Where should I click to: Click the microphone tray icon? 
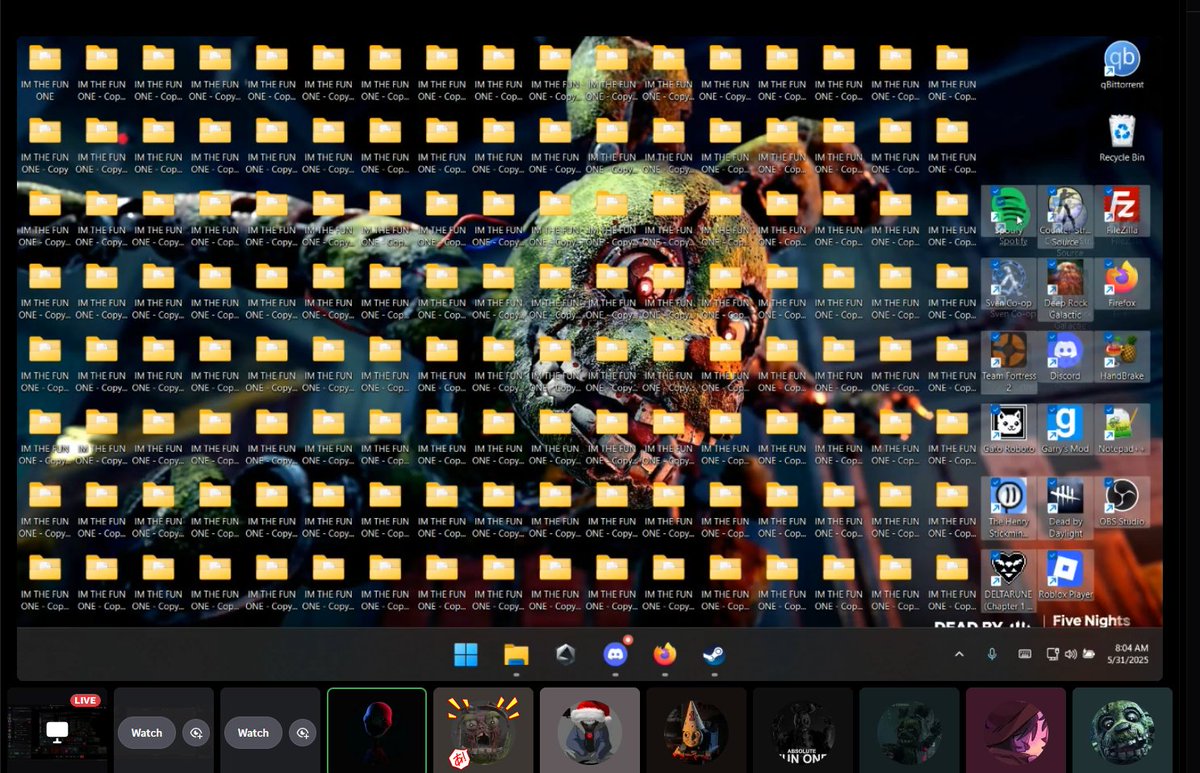[x=992, y=654]
